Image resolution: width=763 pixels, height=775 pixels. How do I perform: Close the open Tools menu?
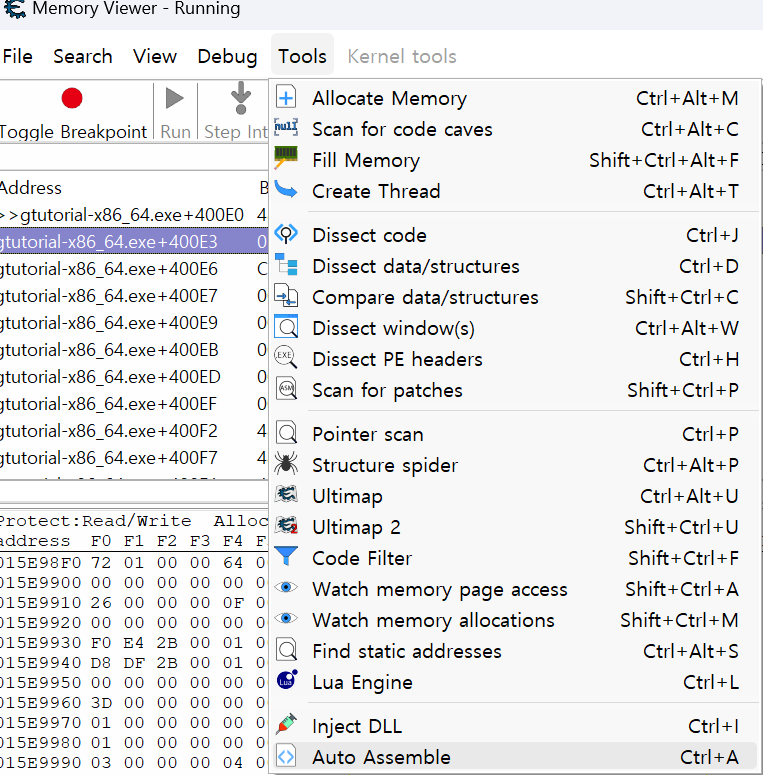(x=302, y=56)
